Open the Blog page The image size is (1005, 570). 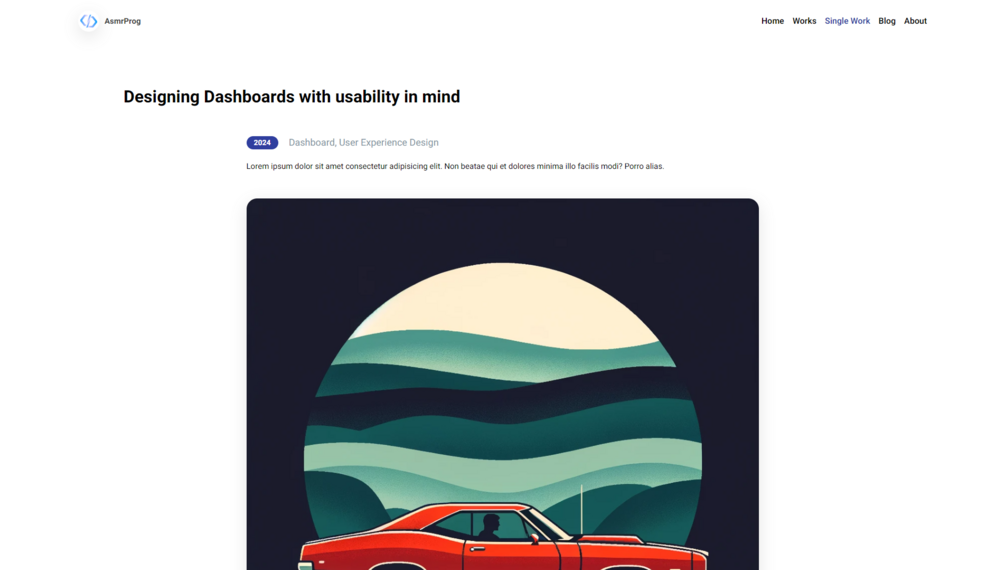886,21
